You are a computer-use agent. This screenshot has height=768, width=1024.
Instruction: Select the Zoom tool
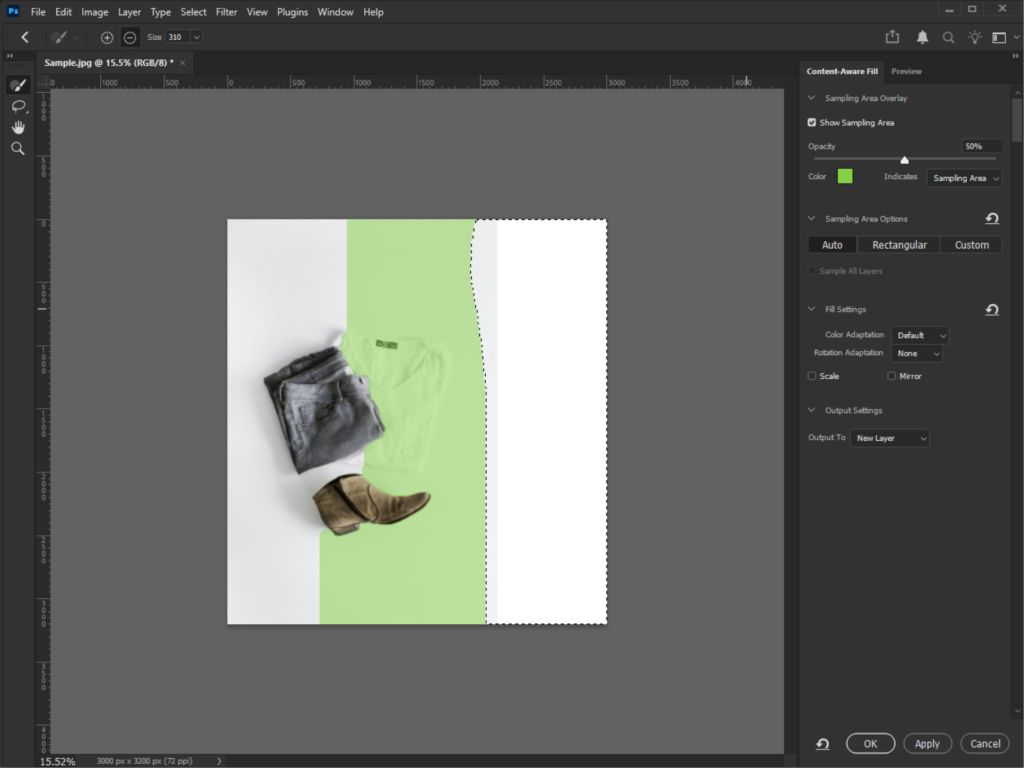(x=18, y=148)
